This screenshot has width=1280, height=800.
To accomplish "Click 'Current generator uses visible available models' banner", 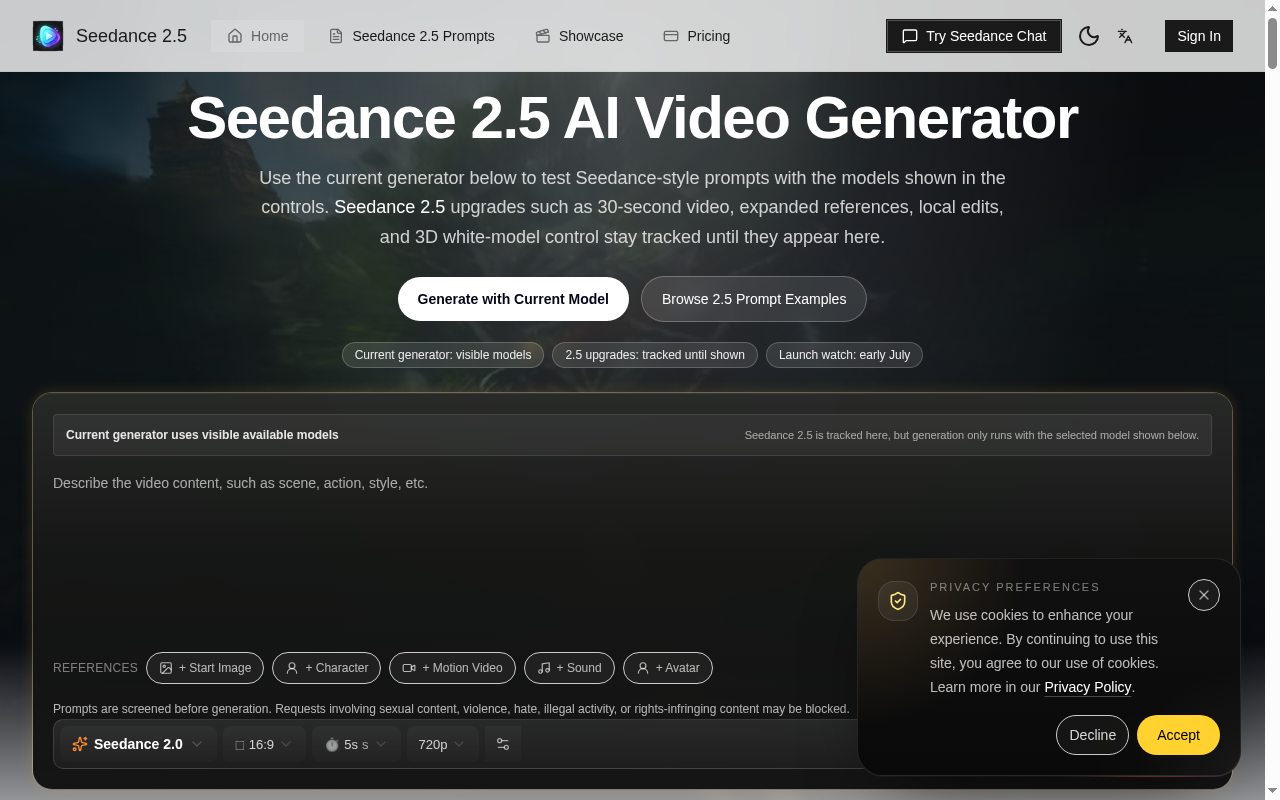I will pyautogui.click(x=632, y=435).
